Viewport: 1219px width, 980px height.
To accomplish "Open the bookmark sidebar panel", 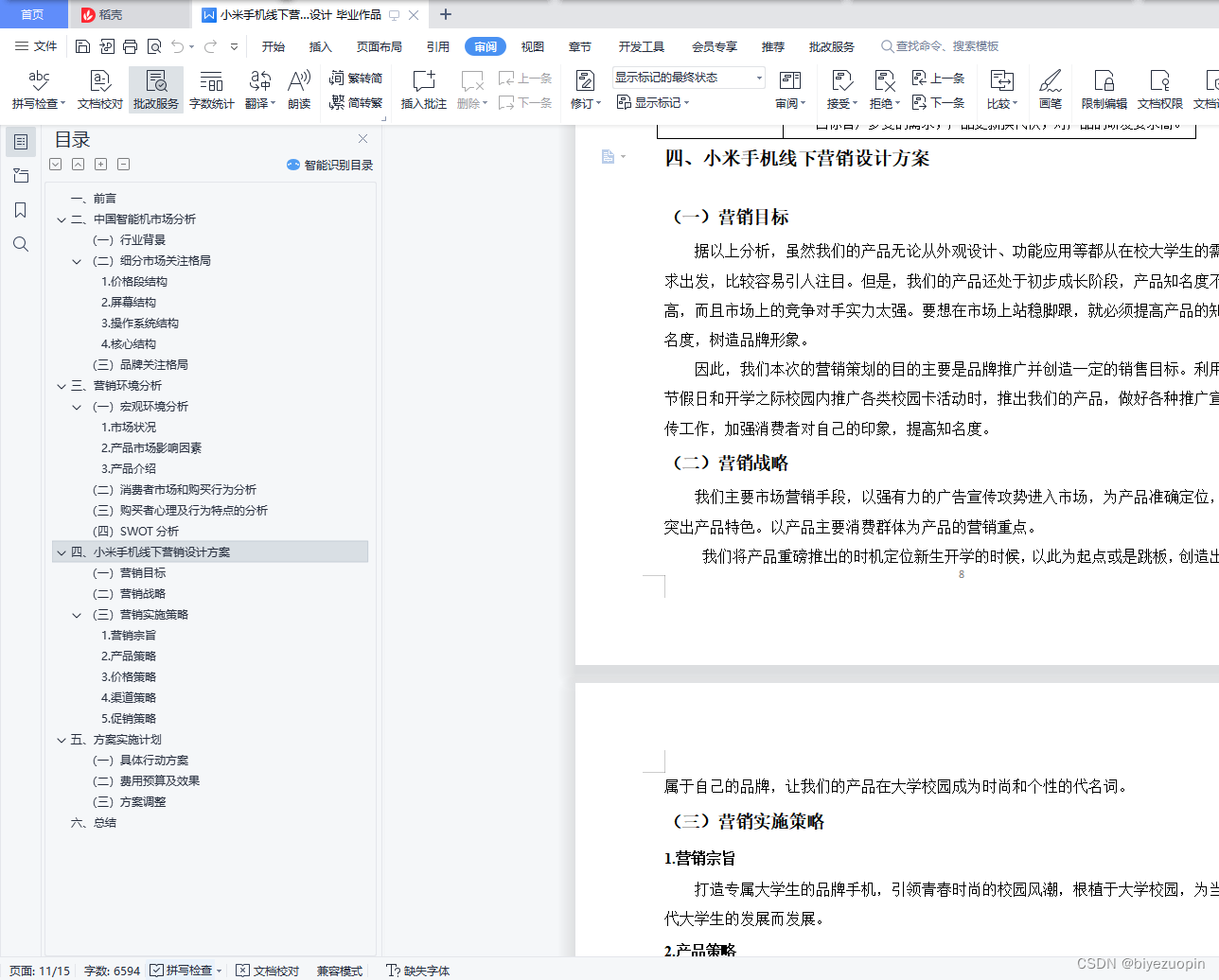I will 21,210.
